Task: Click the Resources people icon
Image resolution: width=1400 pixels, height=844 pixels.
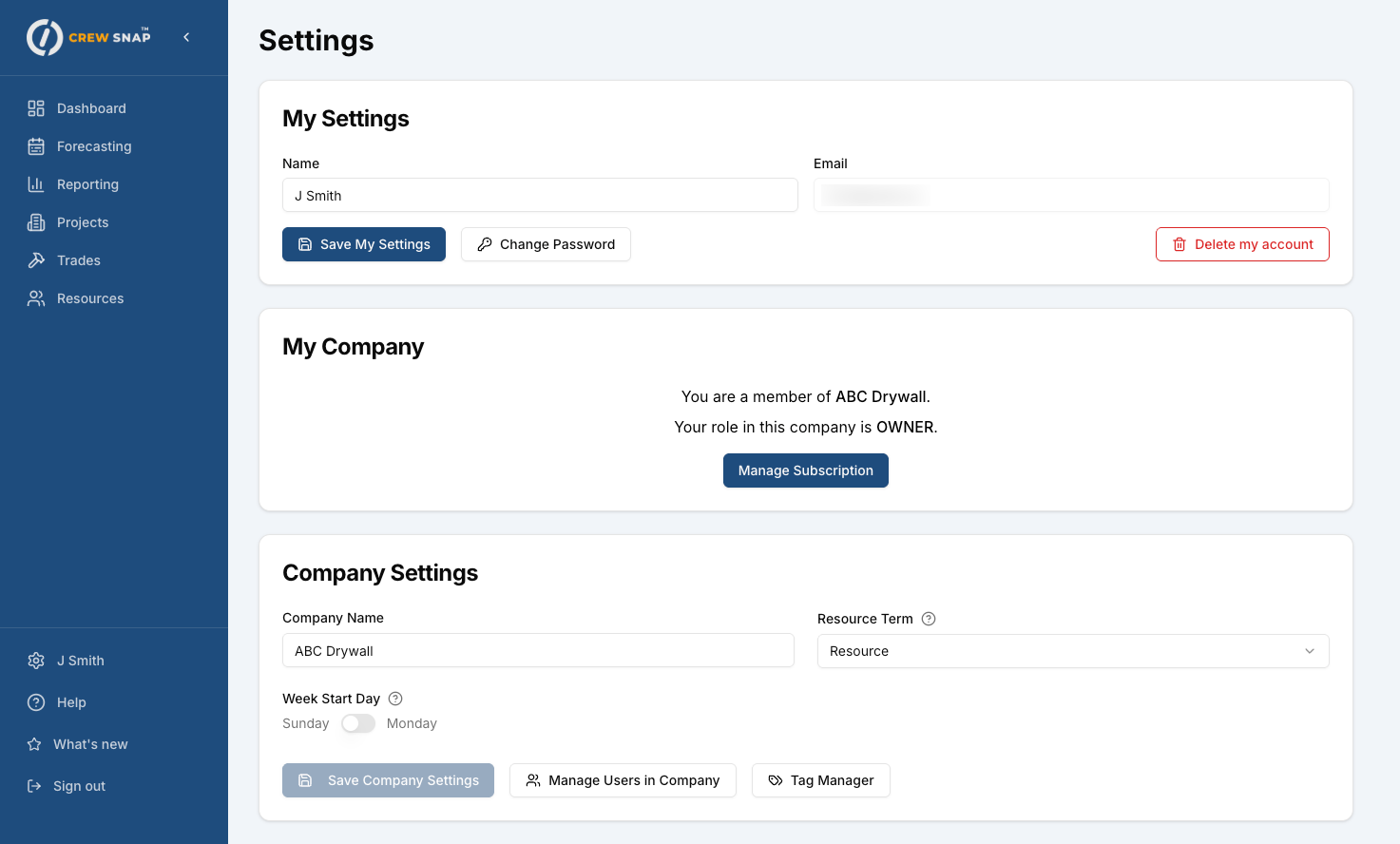Action: click(x=36, y=298)
